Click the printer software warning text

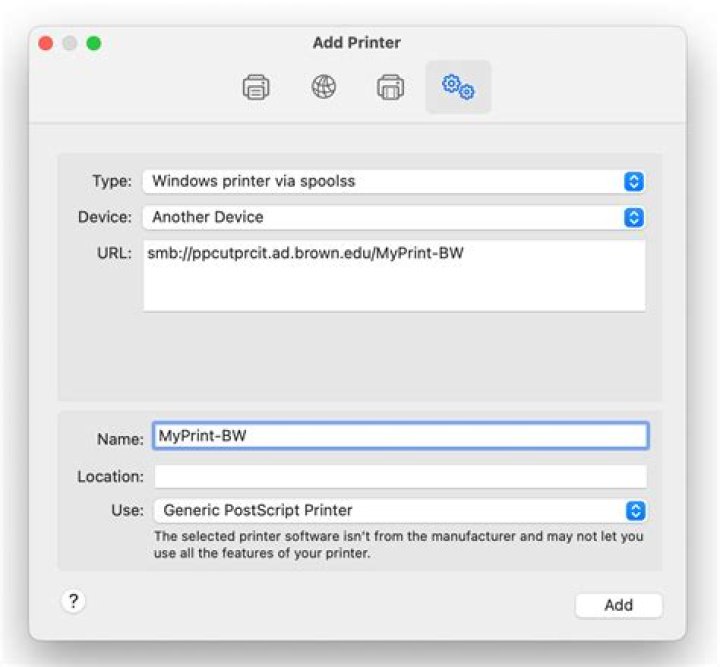398,545
